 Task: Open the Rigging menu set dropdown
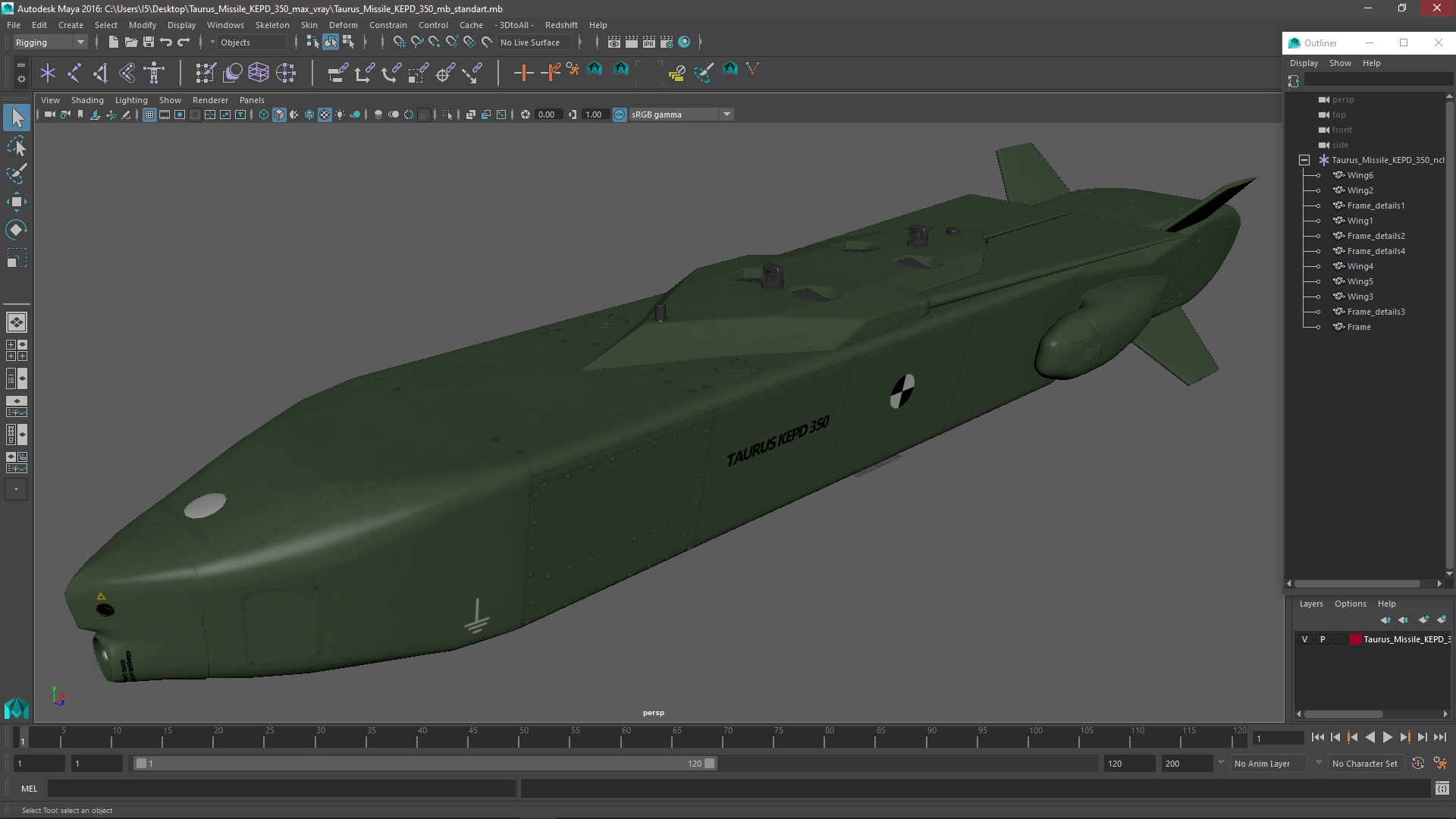[50, 42]
